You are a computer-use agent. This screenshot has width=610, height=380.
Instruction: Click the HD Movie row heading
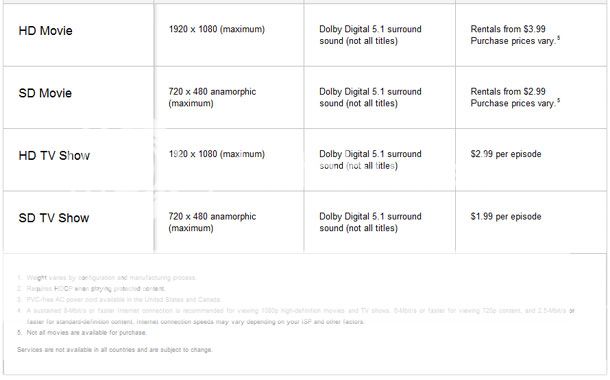click(x=46, y=31)
